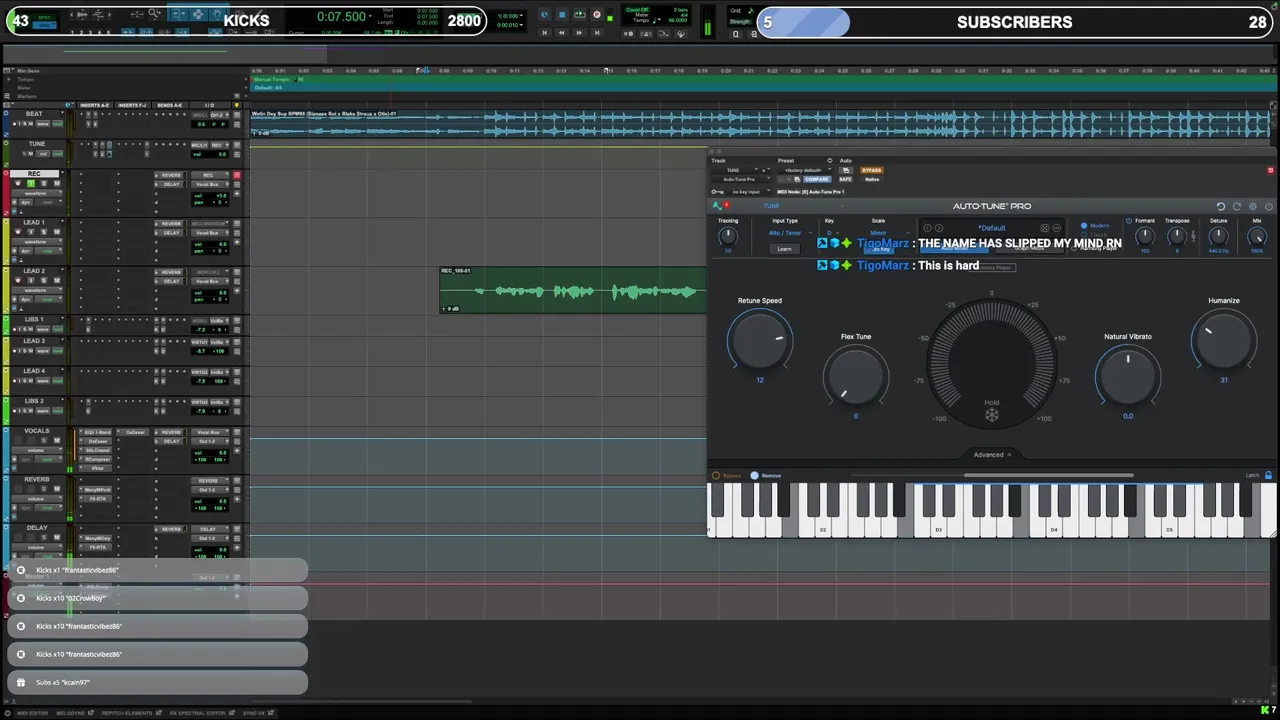Select the Modern mode radio button
Screen dimensions: 1280x720
coord(1084,225)
